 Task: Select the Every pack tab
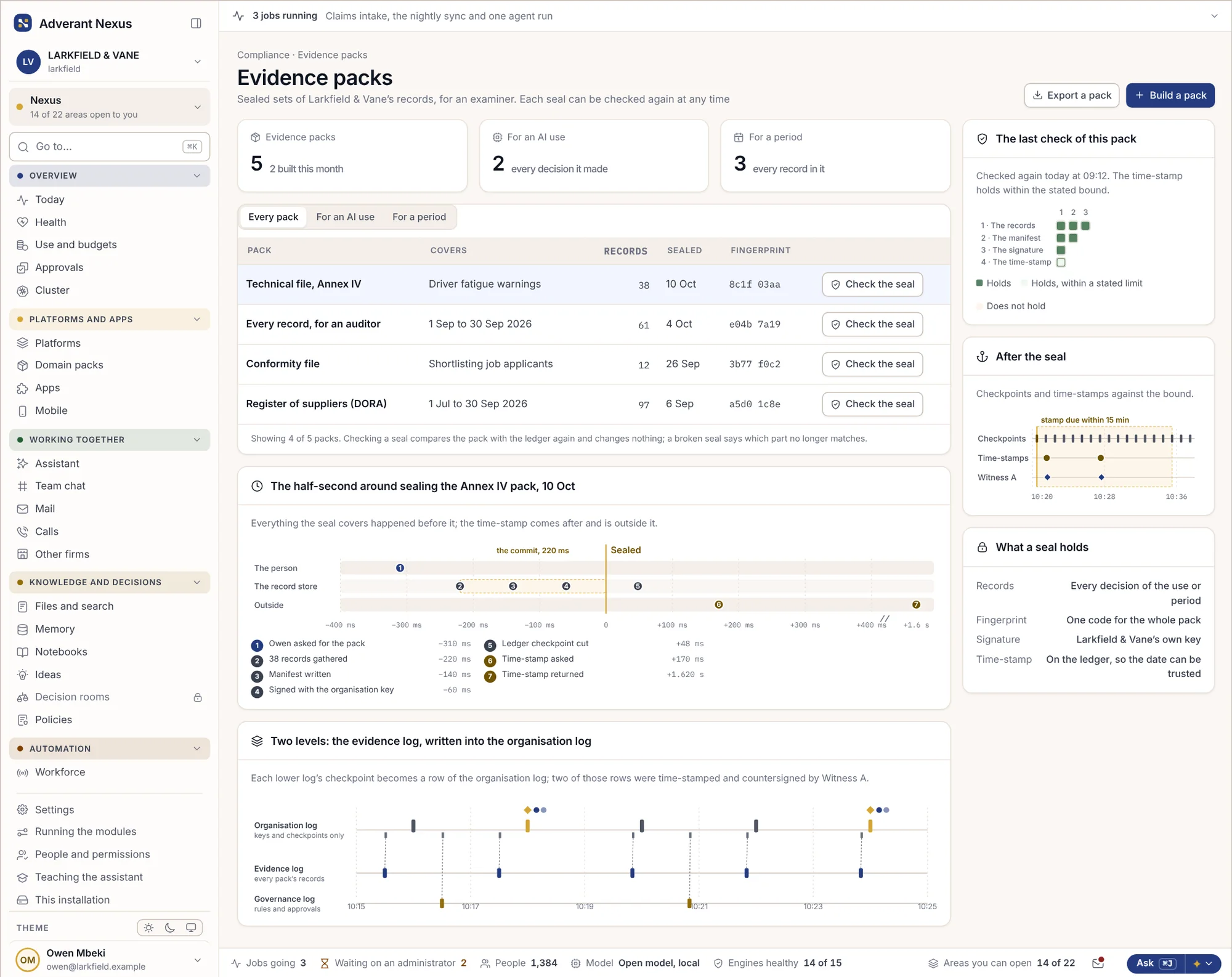[273, 217]
